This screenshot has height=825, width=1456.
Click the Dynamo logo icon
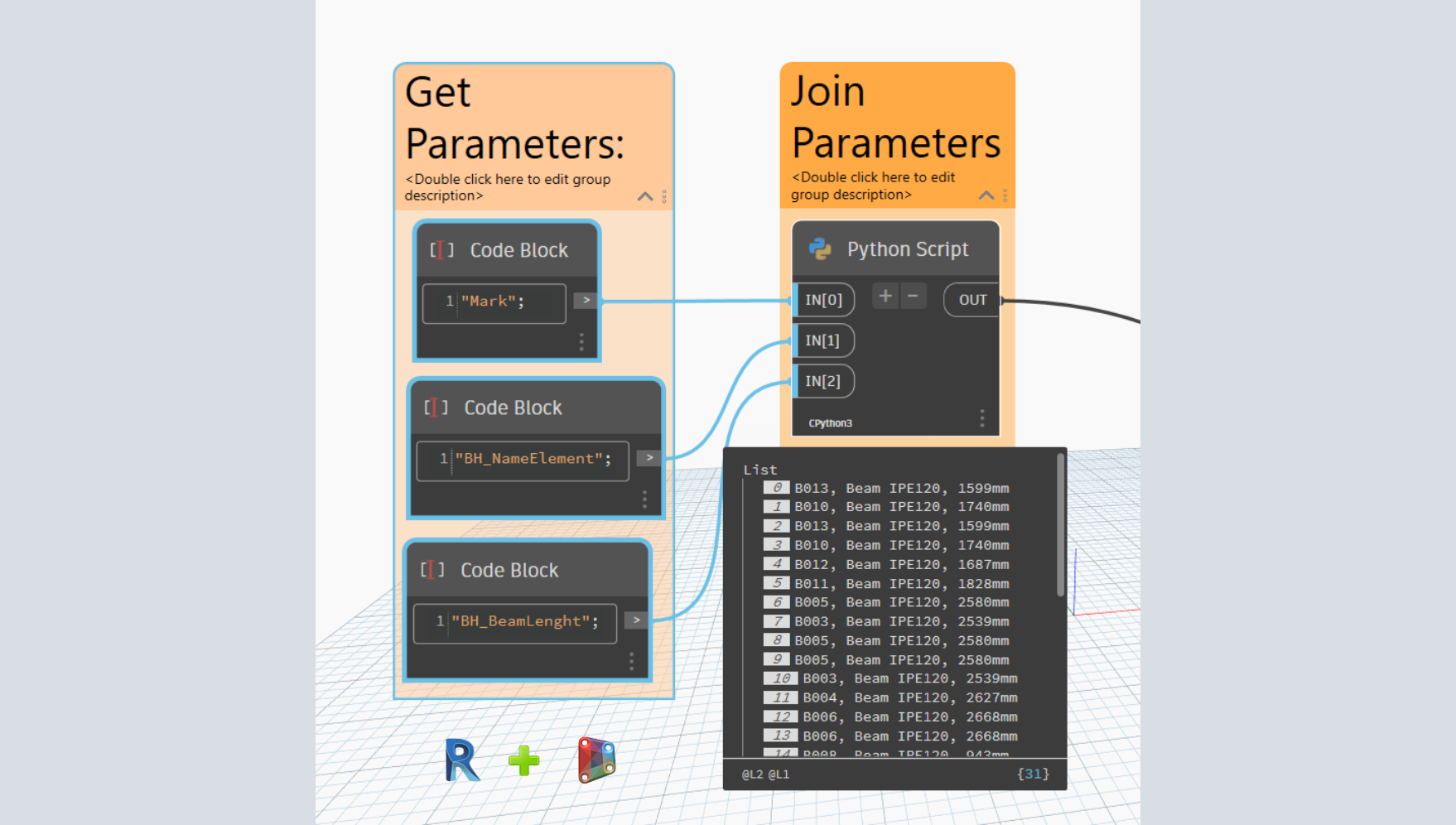(x=596, y=760)
